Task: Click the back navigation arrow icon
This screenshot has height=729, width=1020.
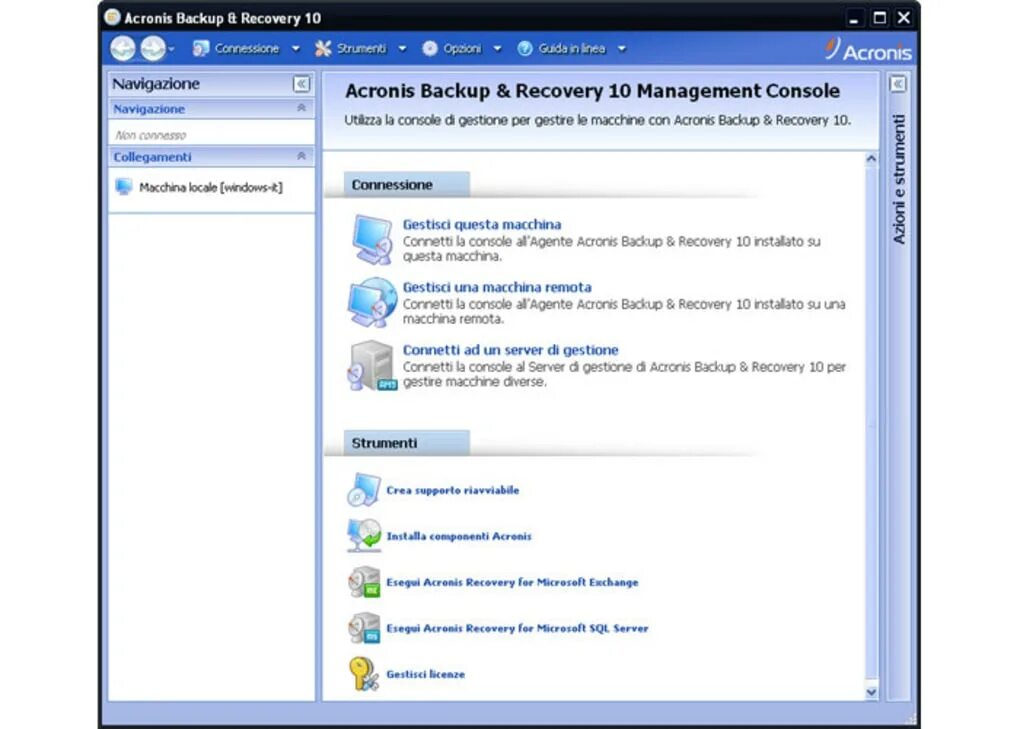Action: click(x=122, y=49)
